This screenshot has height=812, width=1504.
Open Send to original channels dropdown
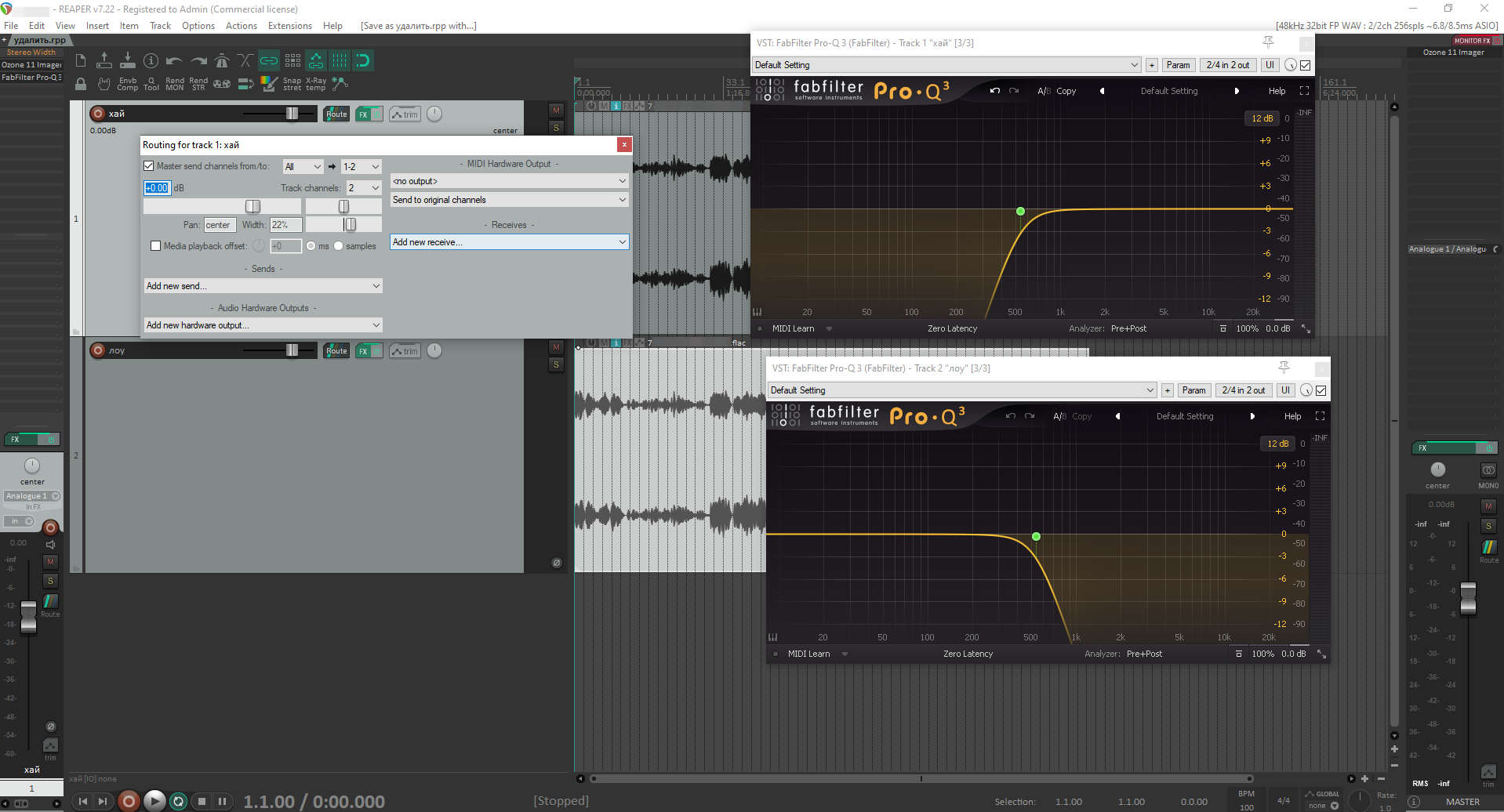[x=510, y=200]
